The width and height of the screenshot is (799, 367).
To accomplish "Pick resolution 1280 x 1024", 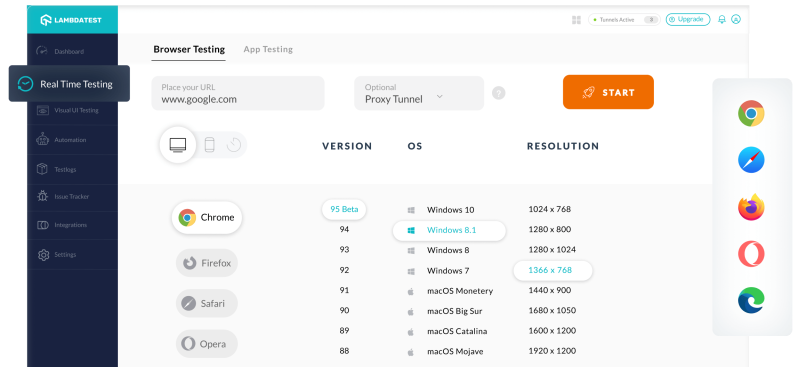I will [x=552, y=250].
